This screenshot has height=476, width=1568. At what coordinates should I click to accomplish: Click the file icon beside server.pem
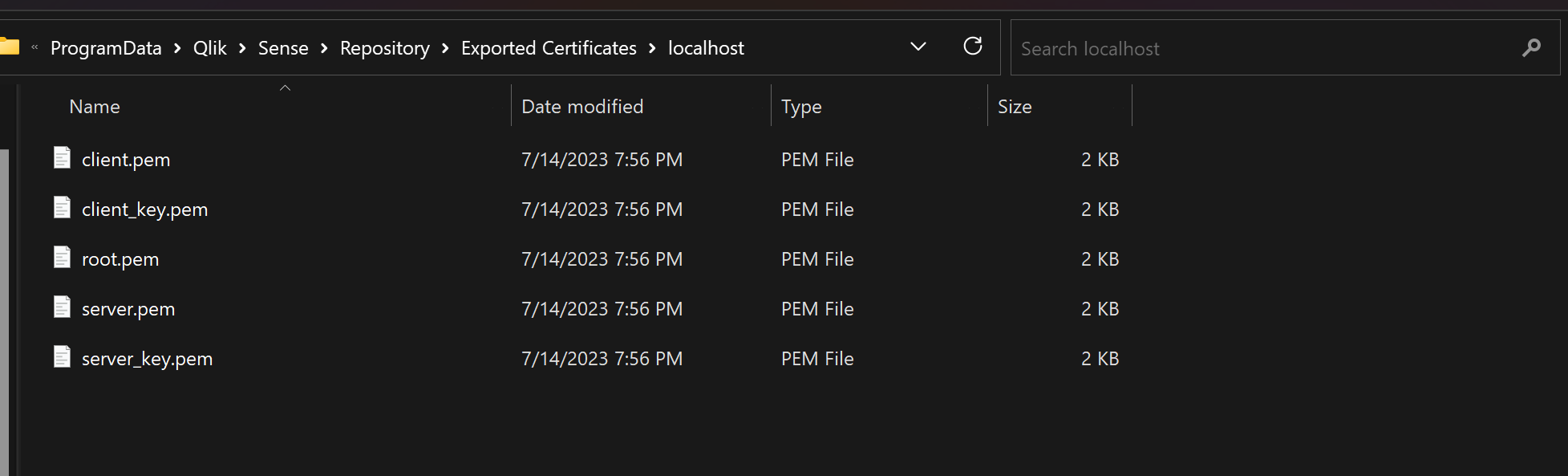coord(62,307)
